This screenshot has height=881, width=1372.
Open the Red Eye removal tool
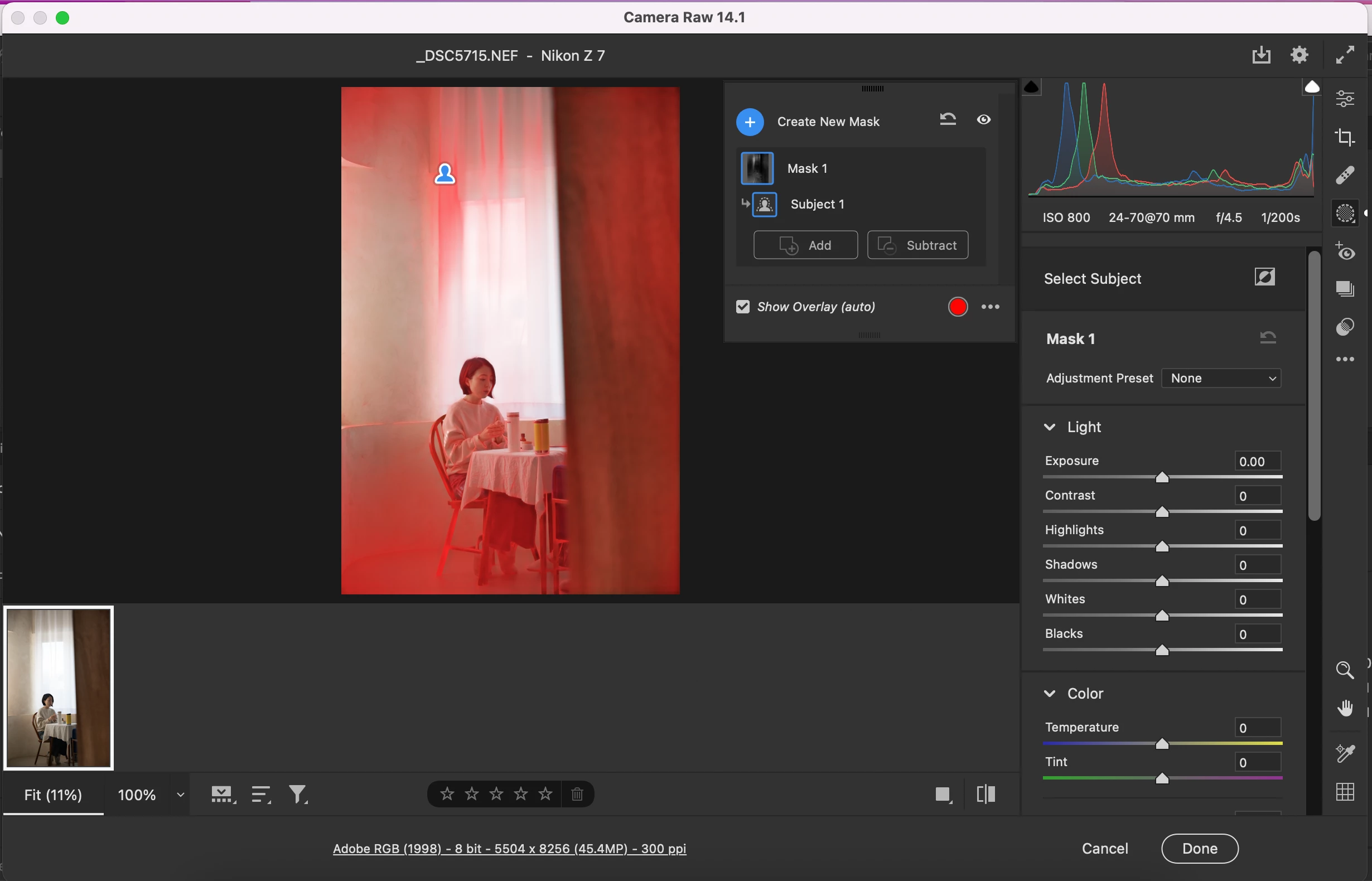1345,251
